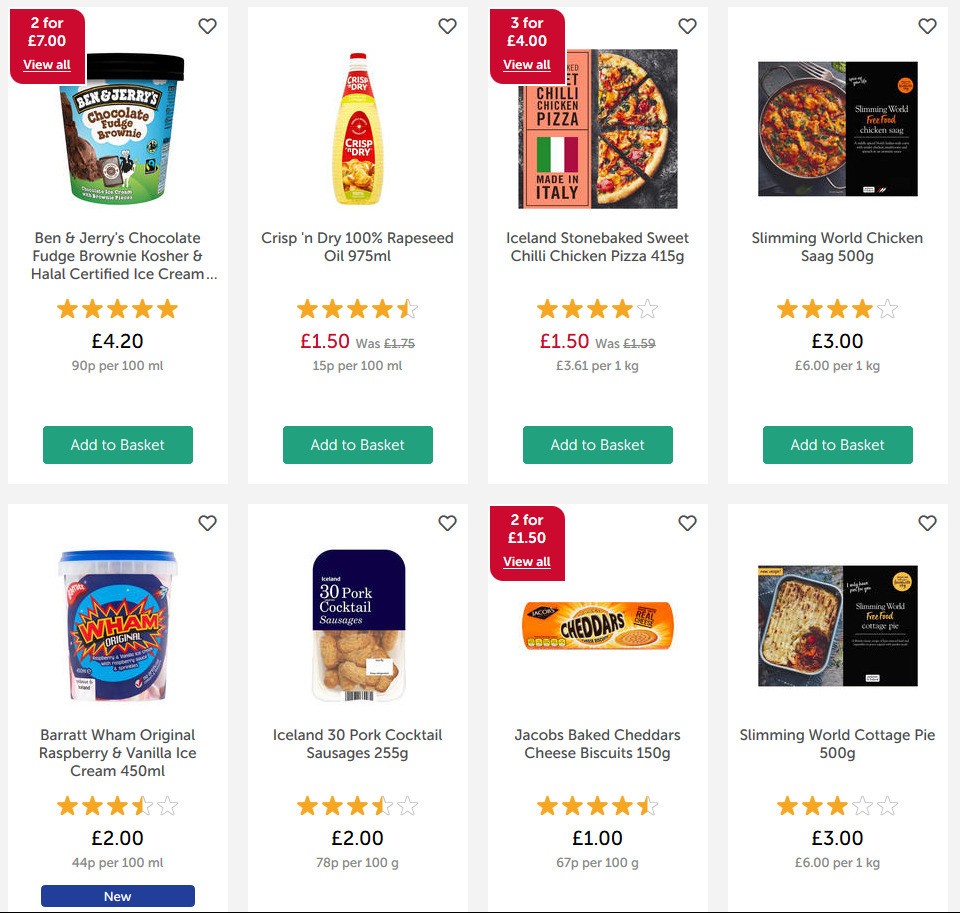
Task: Click the heart icon on Slimming World Cottage Pie
Action: pos(928,523)
